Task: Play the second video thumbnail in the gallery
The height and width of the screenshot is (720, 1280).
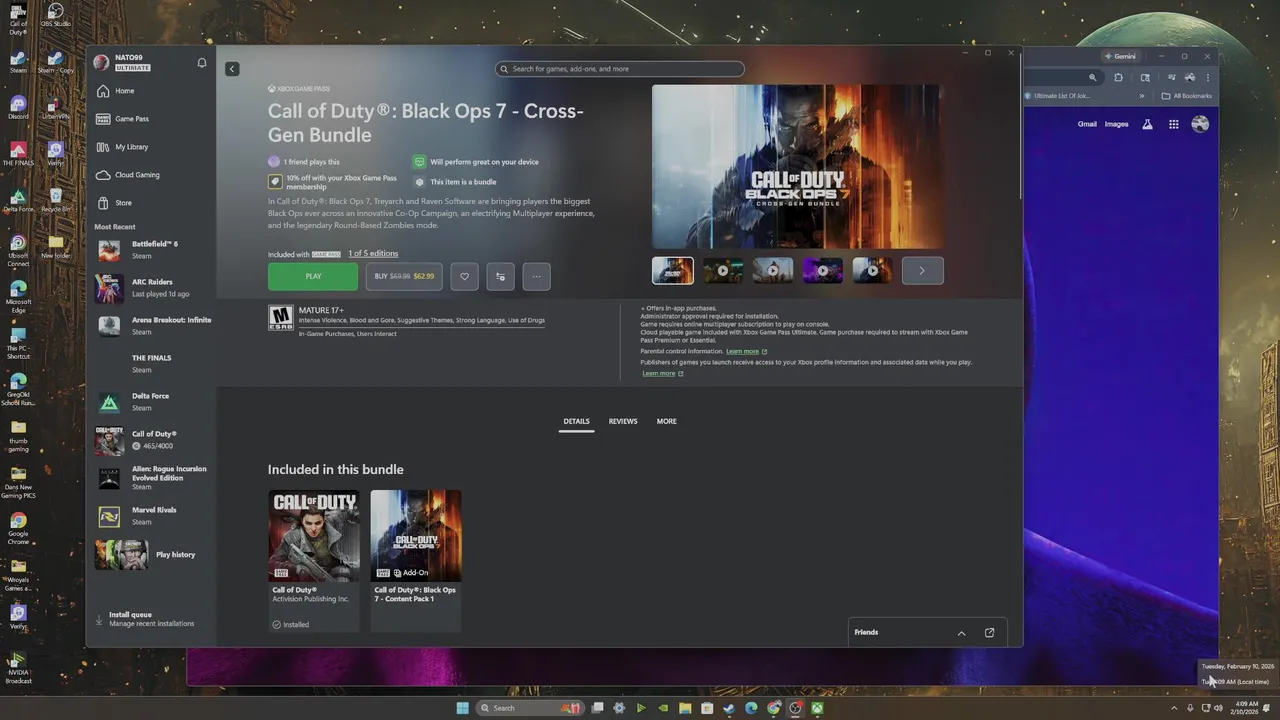Action: pos(773,271)
